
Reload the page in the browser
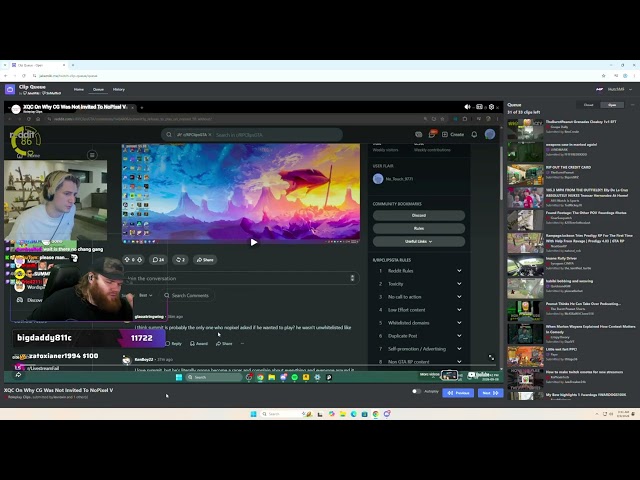coord(24,76)
